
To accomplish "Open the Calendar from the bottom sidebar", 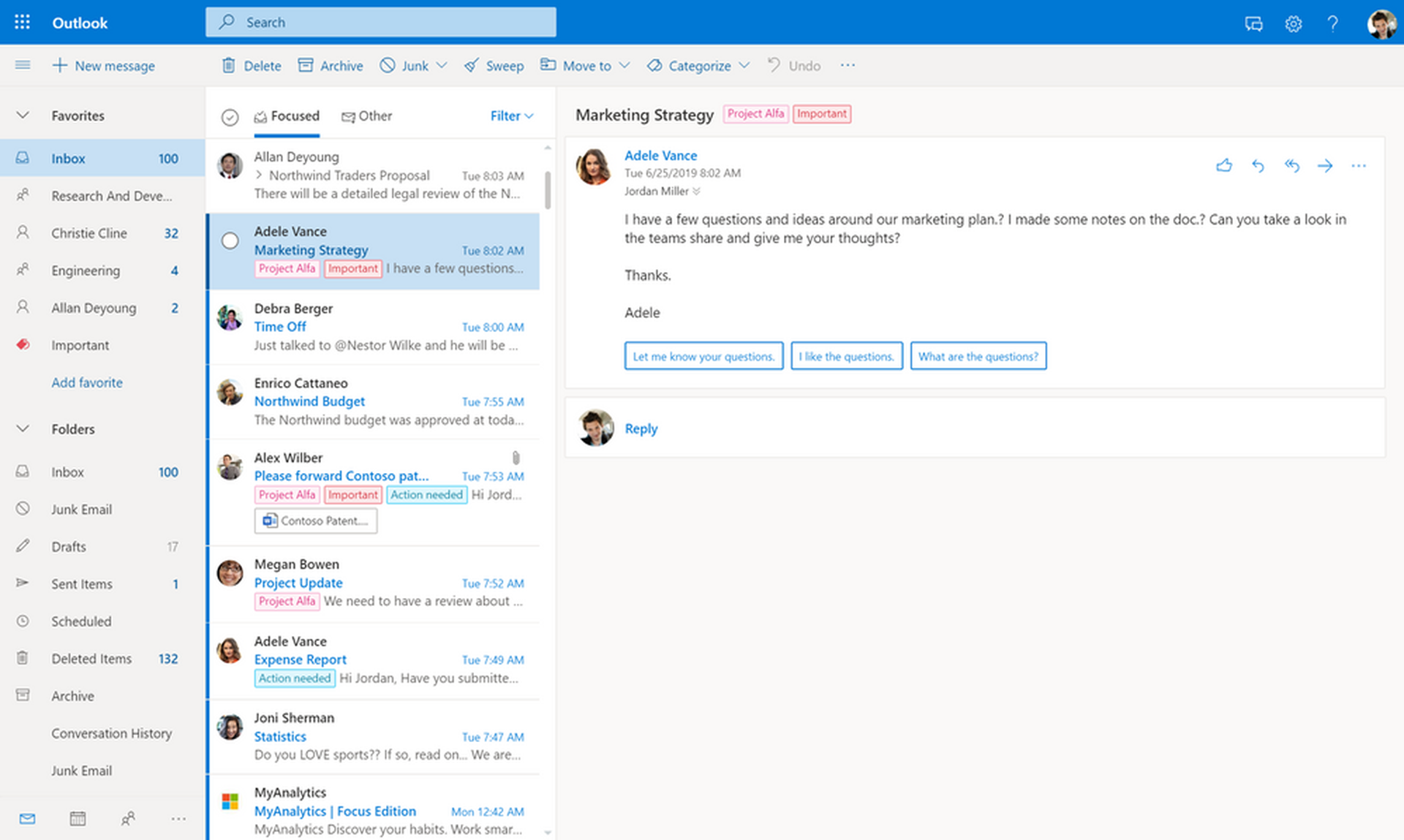I will pyautogui.click(x=78, y=818).
